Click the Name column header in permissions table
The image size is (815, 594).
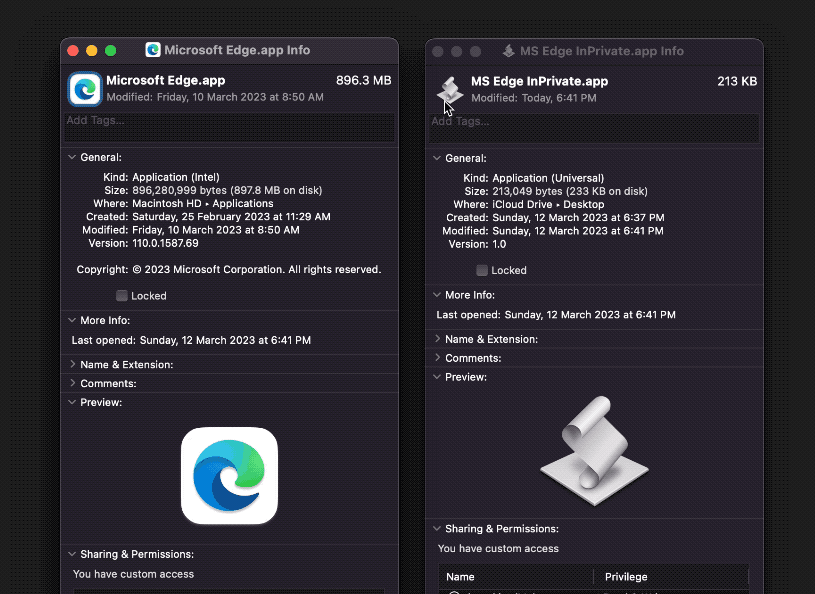(x=460, y=577)
